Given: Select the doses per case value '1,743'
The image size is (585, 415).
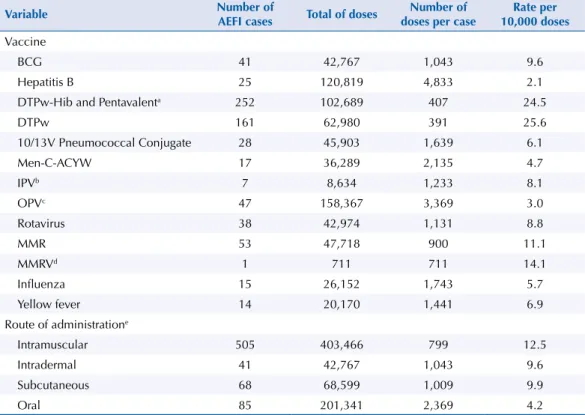Looking at the screenshot, I should pos(438,284).
